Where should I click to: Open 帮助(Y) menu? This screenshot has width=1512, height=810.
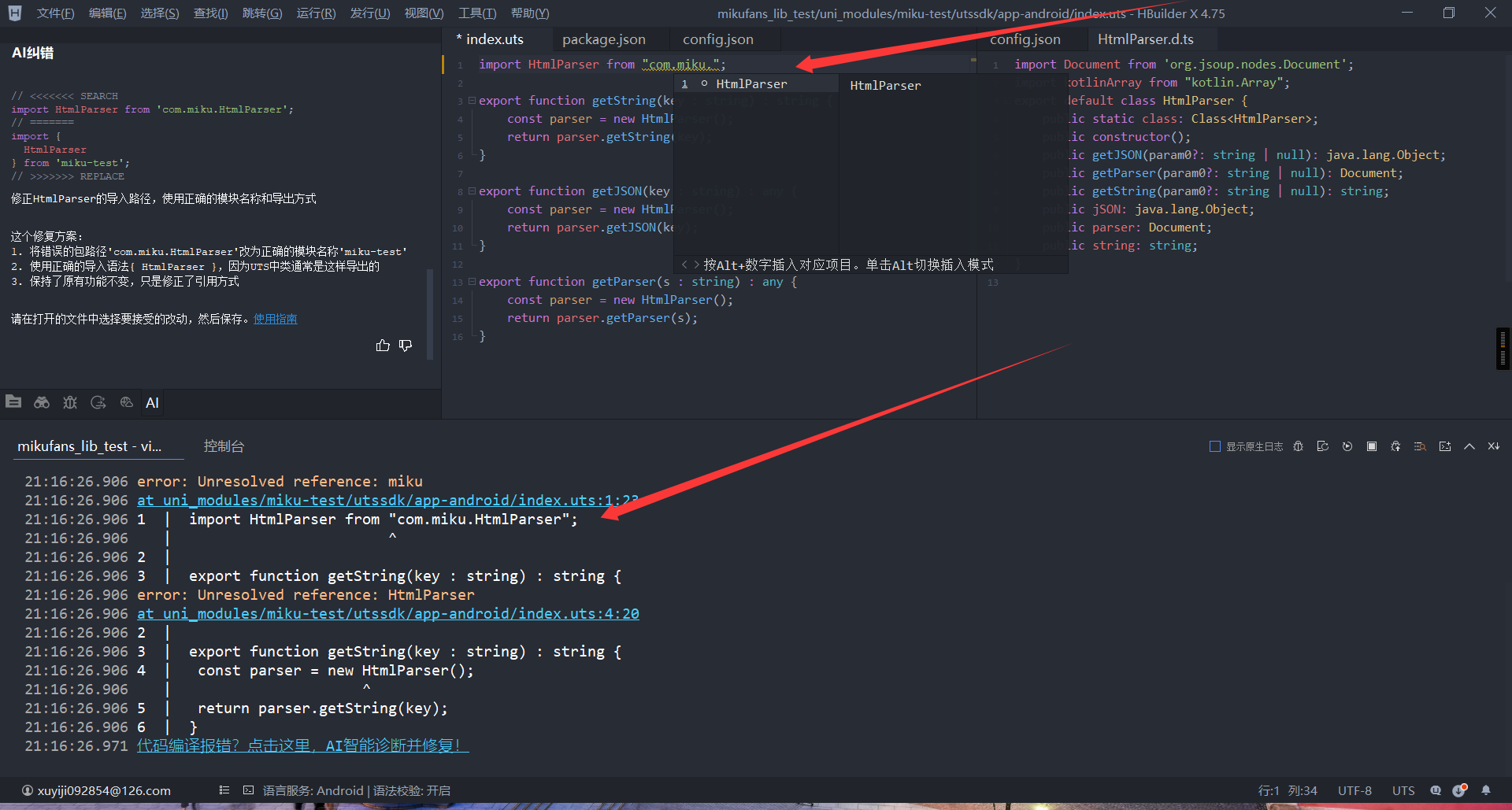(x=530, y=13)
